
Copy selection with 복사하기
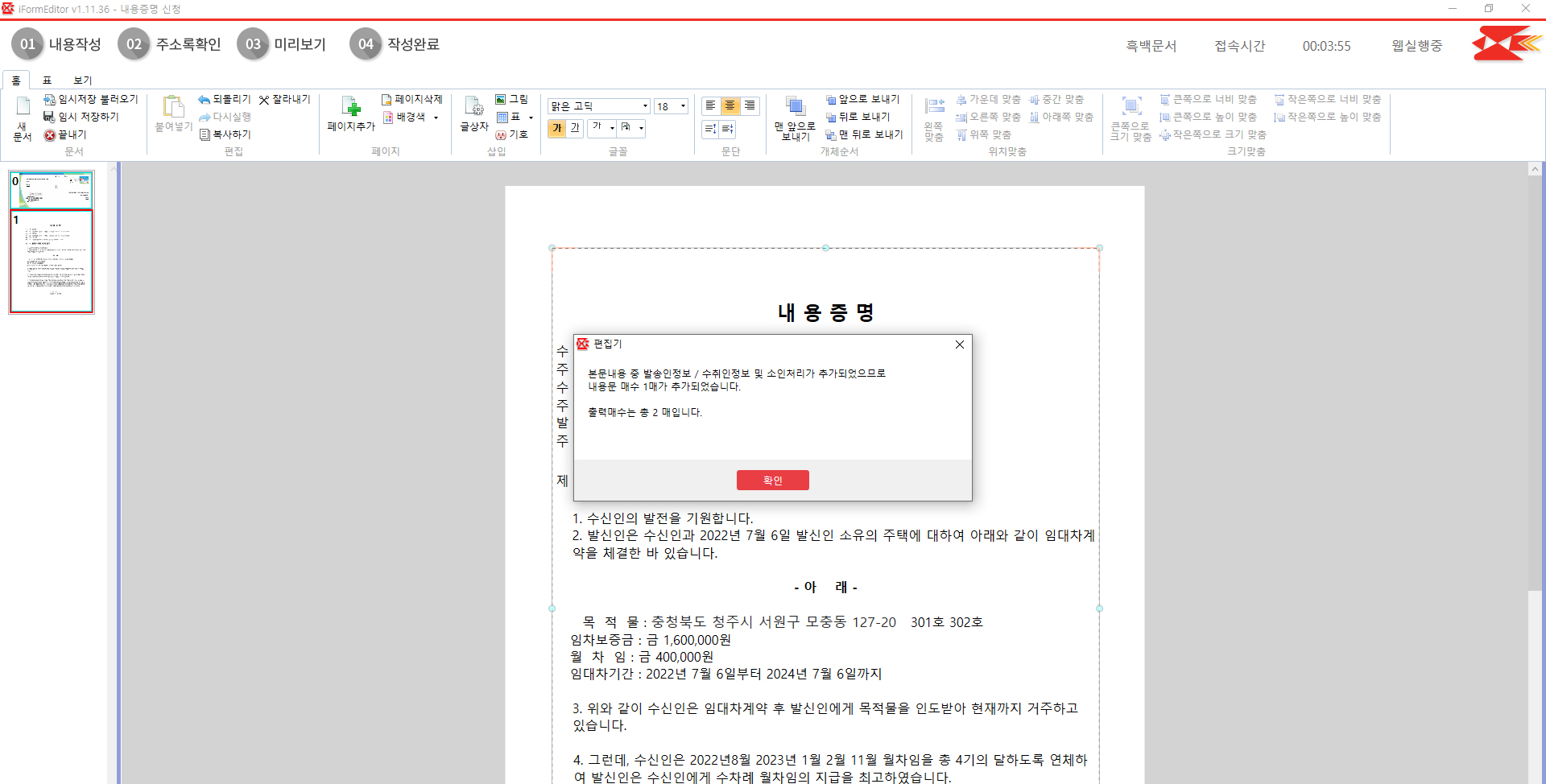tap(225, 134)
